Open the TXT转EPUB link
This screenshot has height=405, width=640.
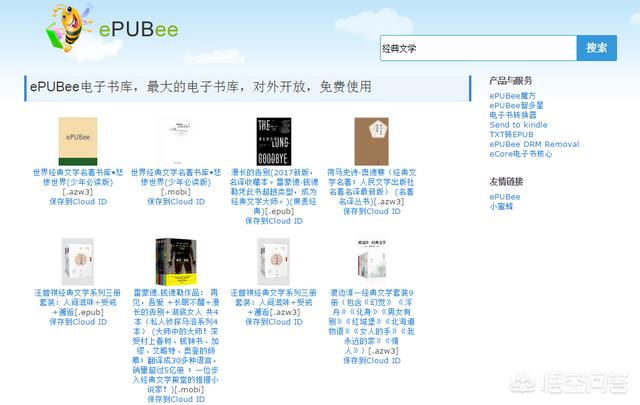511,134
